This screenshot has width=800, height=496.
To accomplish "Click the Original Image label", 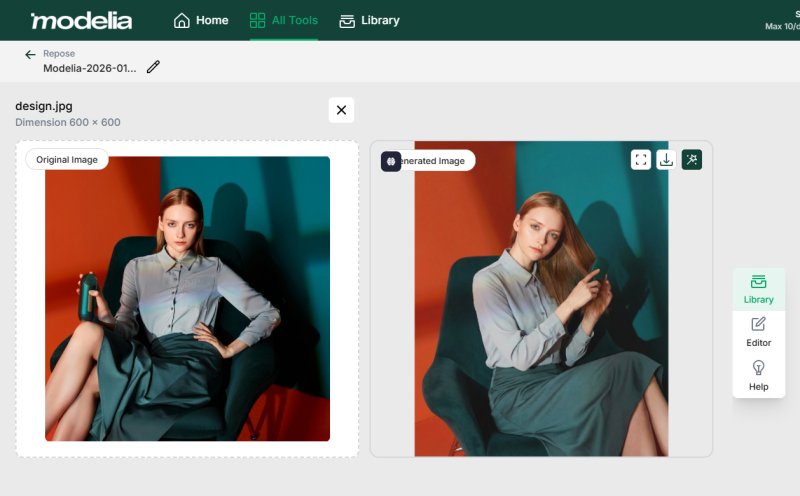I will tap(67, 160).
